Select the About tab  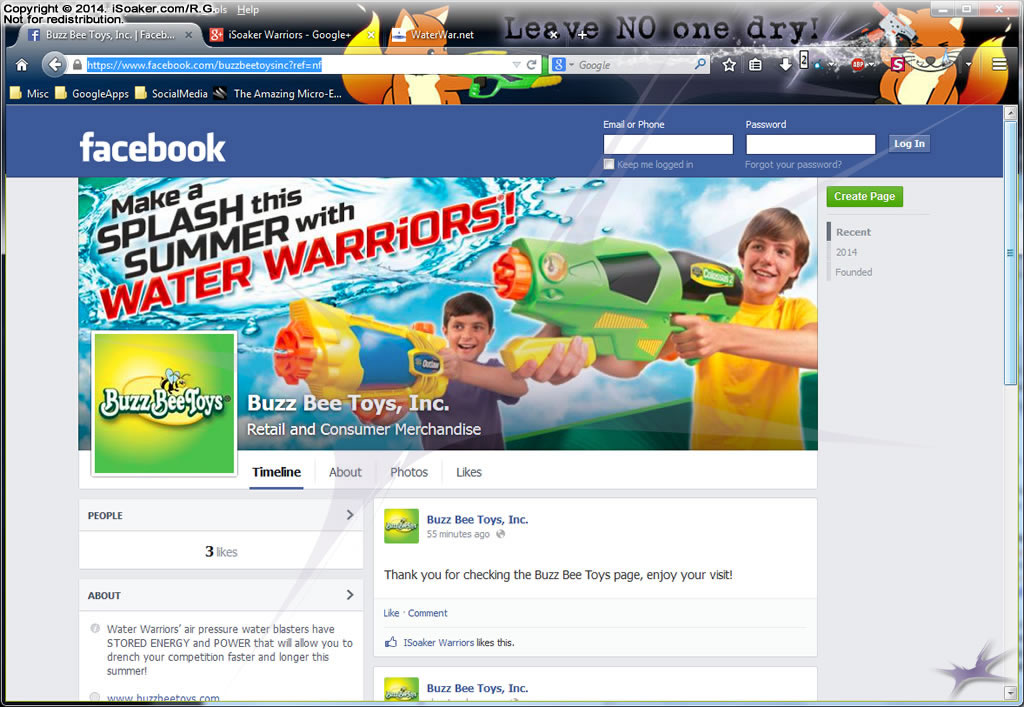pos(345,472)
